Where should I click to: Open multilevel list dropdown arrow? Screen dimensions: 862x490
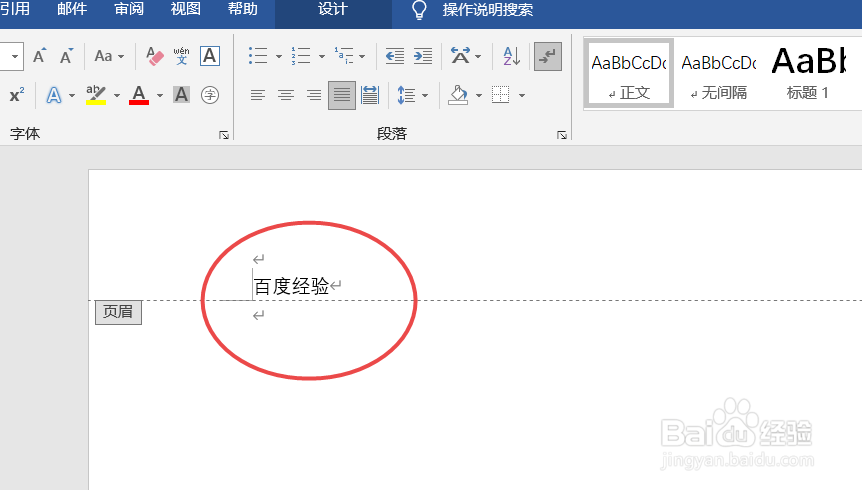pyautogui.click(x=362, y=56)
